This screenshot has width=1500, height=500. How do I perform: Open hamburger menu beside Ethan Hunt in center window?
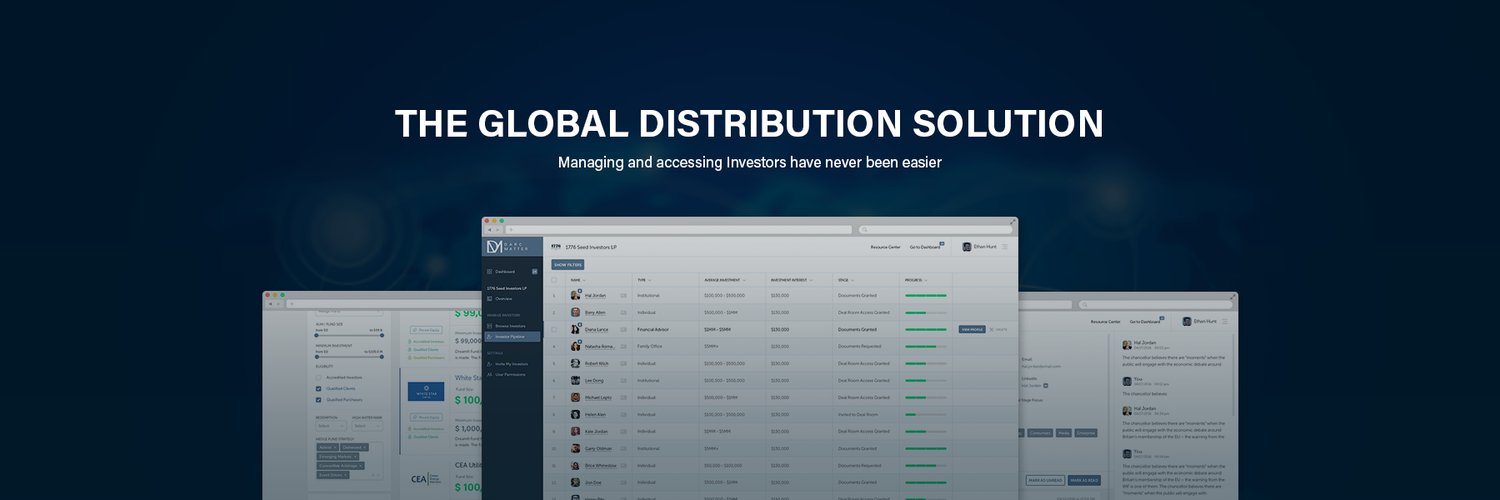click(1005, 247)
